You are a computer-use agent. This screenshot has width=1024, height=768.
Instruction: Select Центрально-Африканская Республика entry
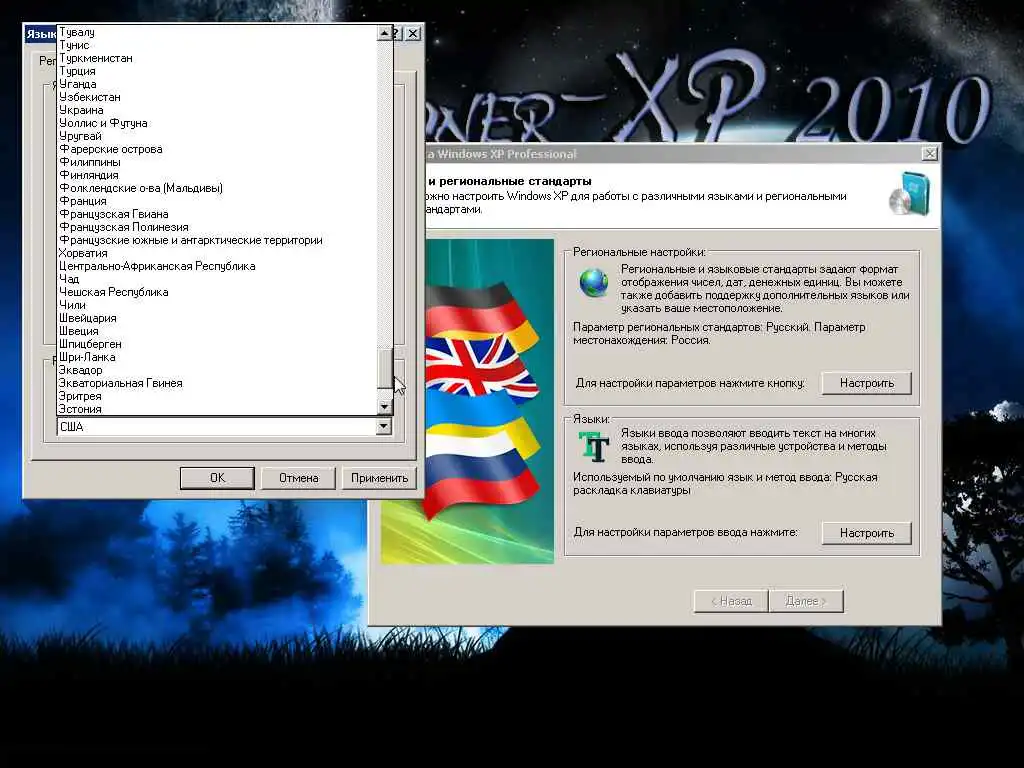click(x=217, y=266)
